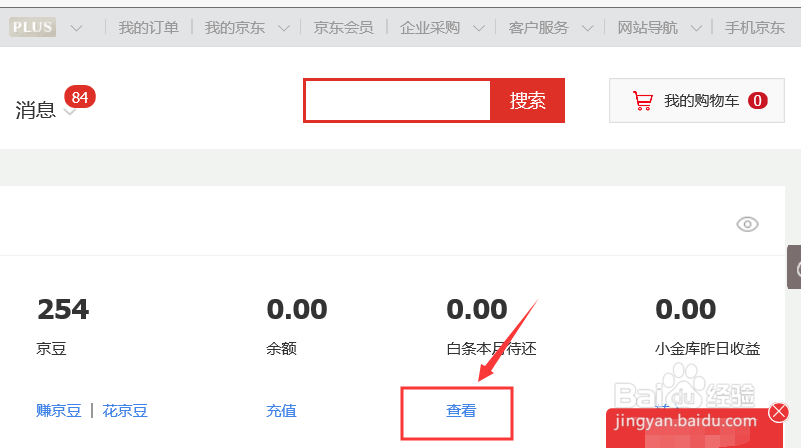This screenshot has height=448, width=801.
Task: Close the red jingyan popup banner
Action: [779, 412]
